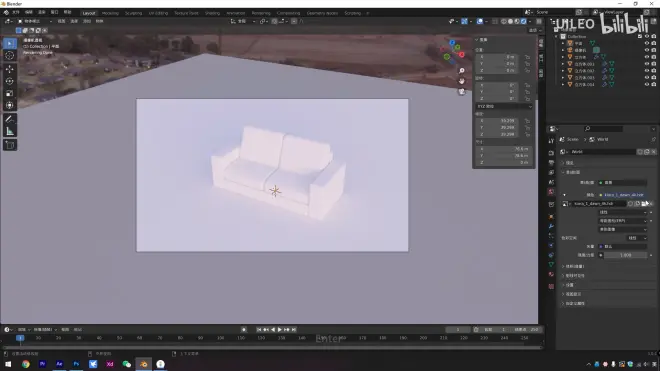Switch to the Modeling workspace tab
This screenshot has width=660, height=371.
[110, 13]
